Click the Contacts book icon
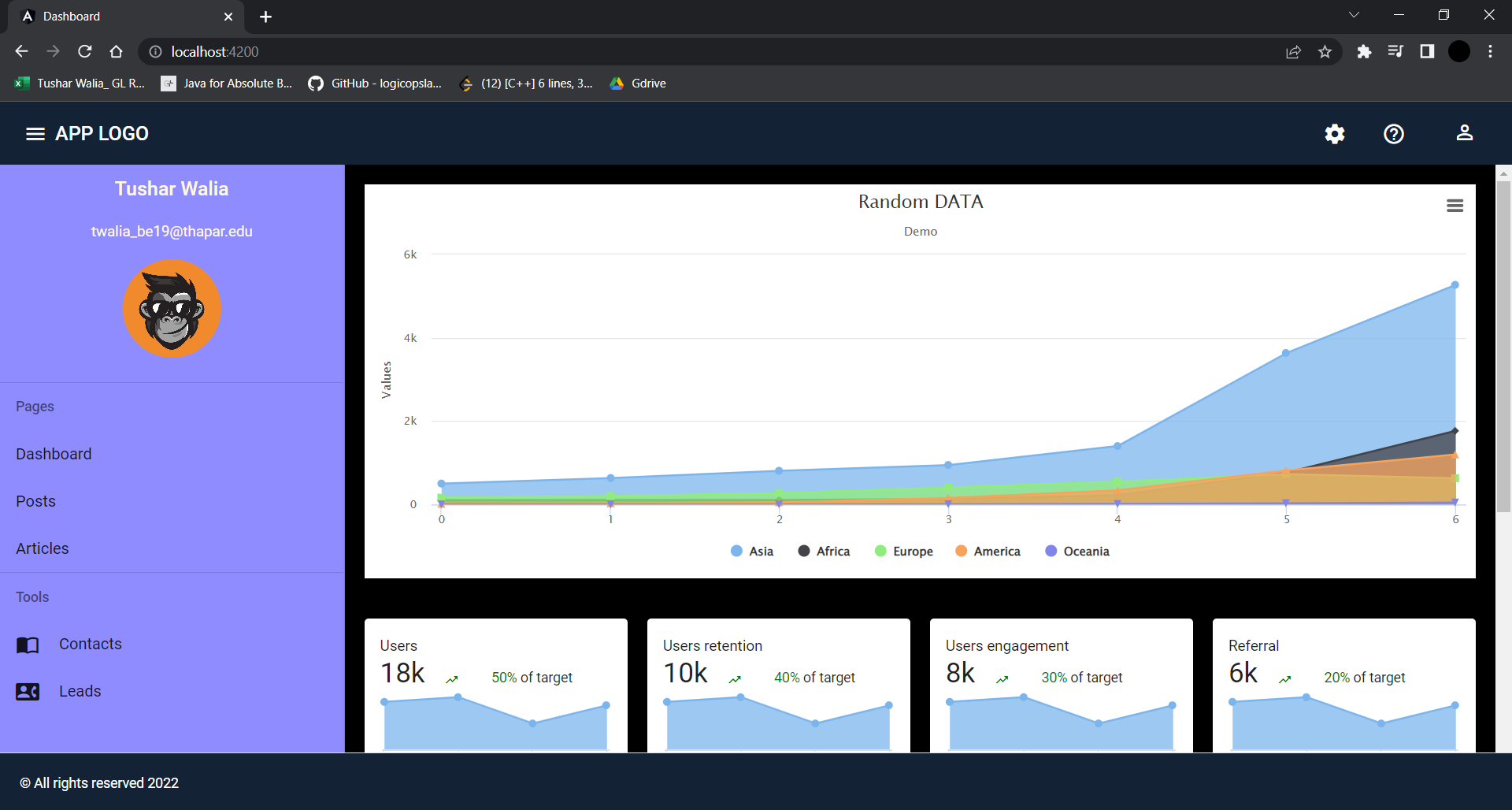This screenshot has height=810, width=1512. (x=28, y=645)
